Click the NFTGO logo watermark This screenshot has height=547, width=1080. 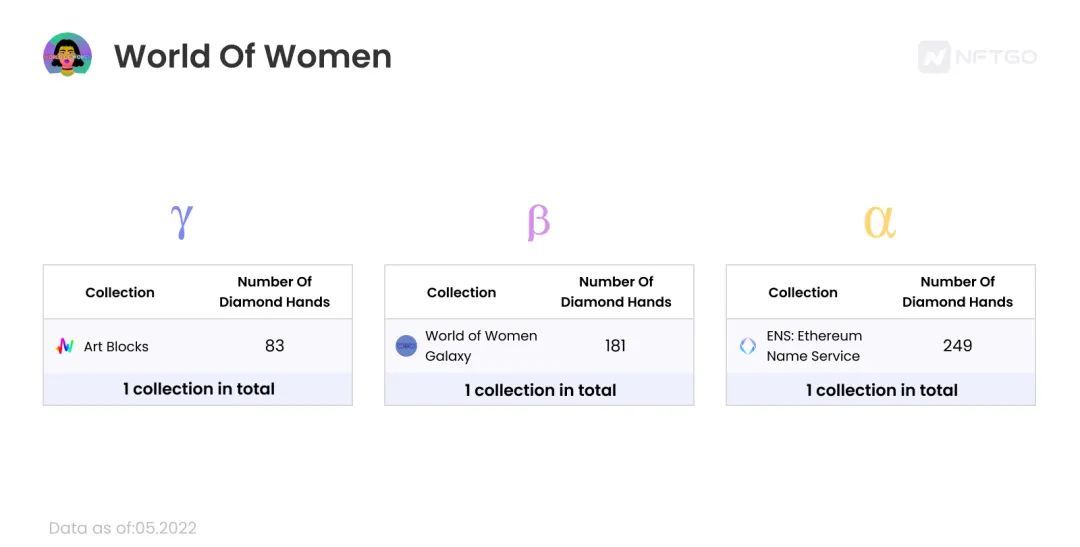(977, 56)
